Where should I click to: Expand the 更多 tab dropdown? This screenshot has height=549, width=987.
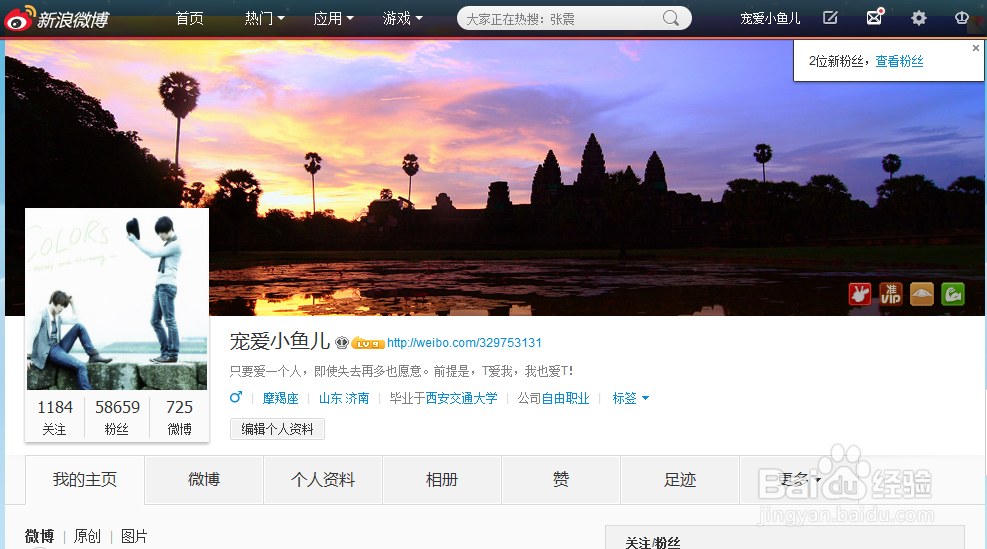point(799,480)
